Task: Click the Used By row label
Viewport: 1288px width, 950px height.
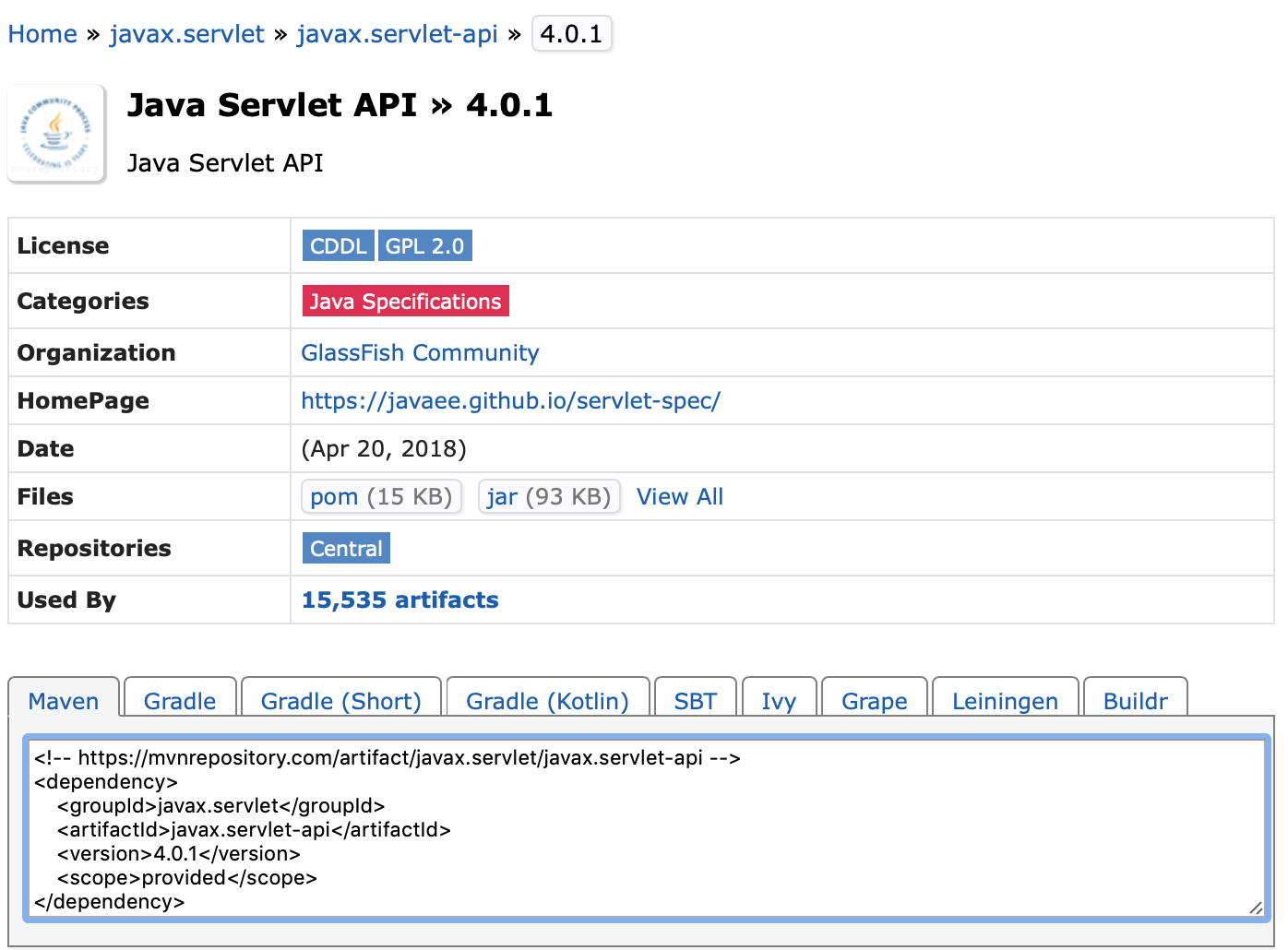Action: 66,600
